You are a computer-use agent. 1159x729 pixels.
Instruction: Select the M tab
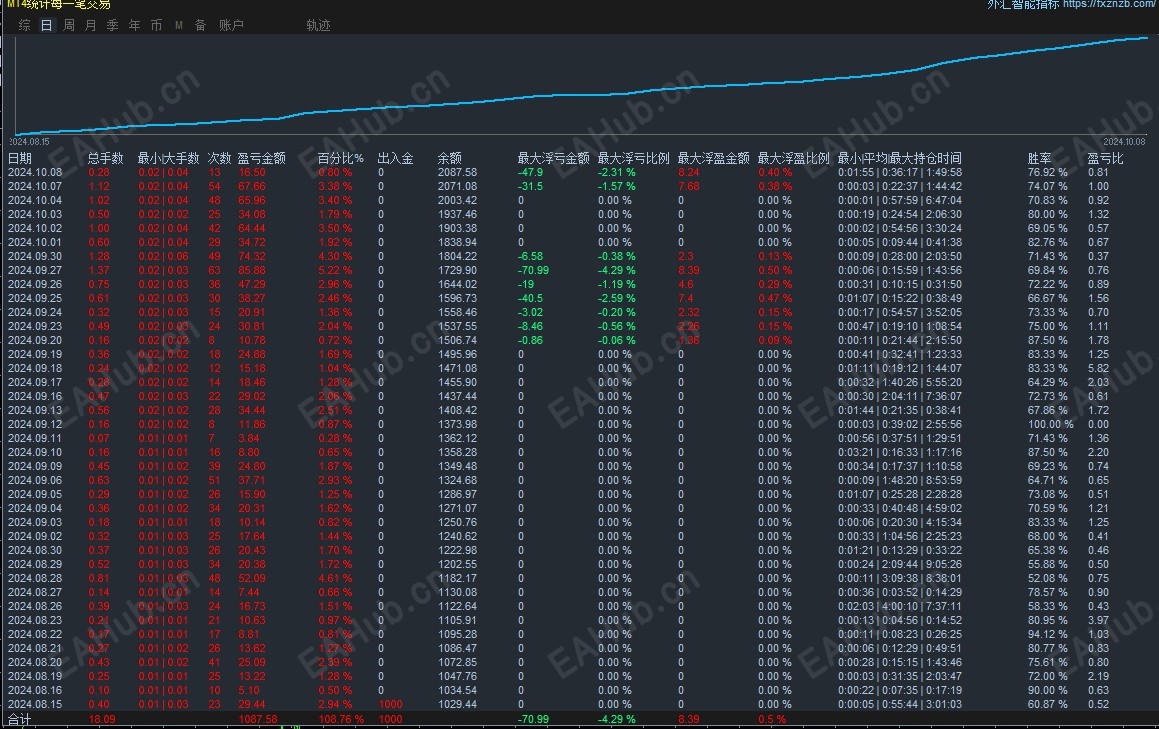tap(178, 25)
